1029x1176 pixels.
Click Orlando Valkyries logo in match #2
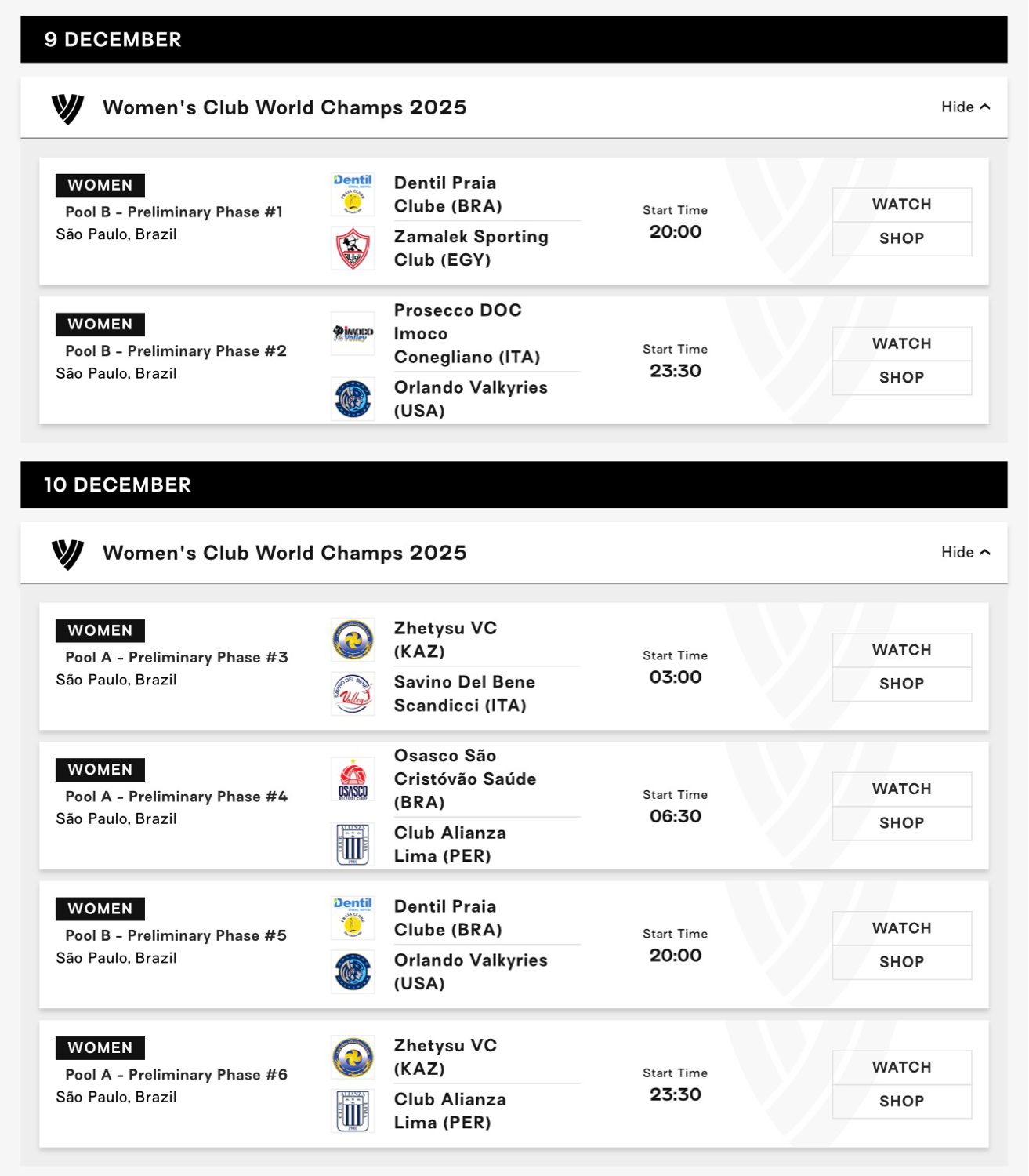[353, 398]
